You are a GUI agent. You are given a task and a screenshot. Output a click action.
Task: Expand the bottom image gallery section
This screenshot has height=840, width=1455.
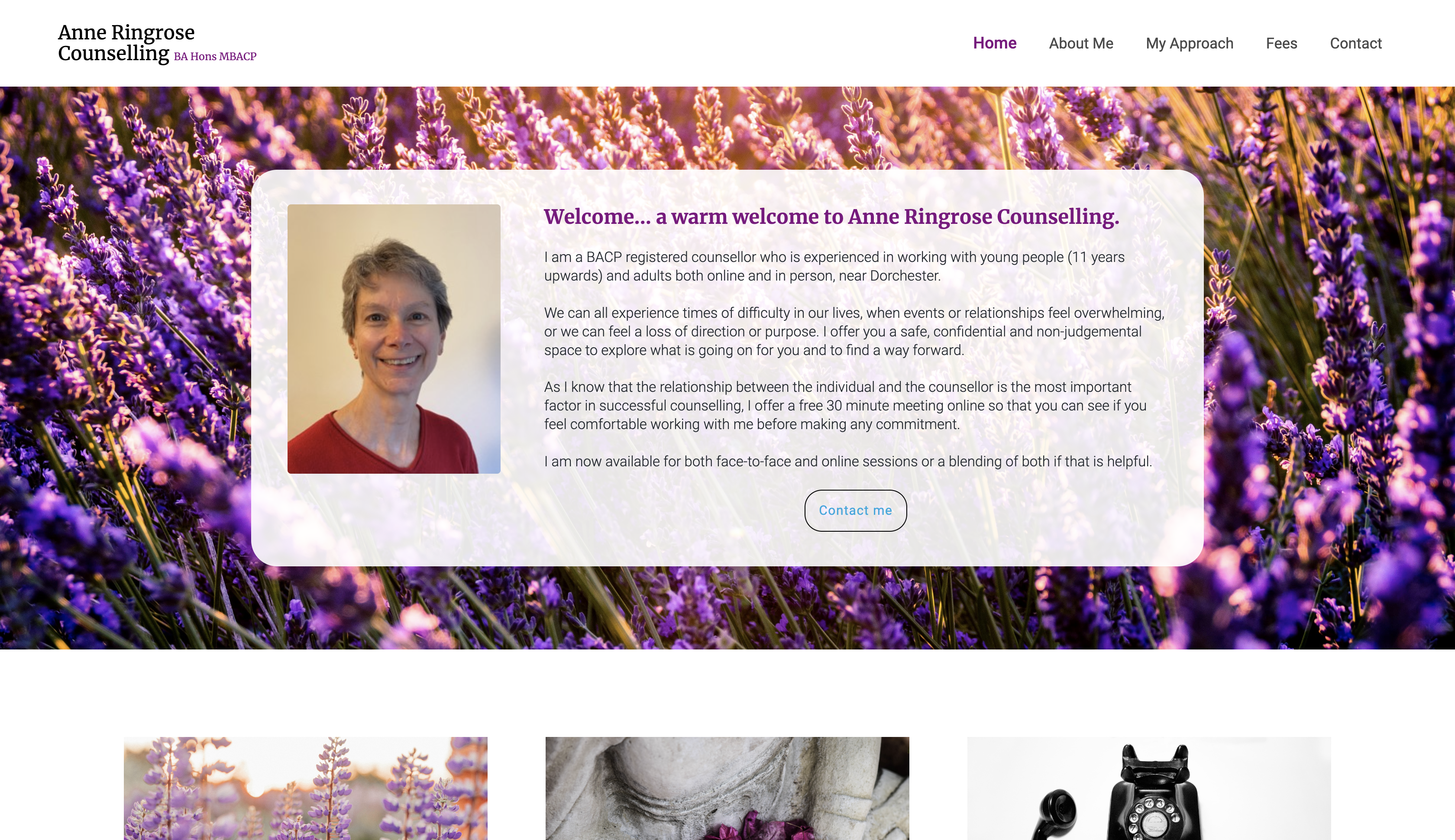tap(727, 788)
